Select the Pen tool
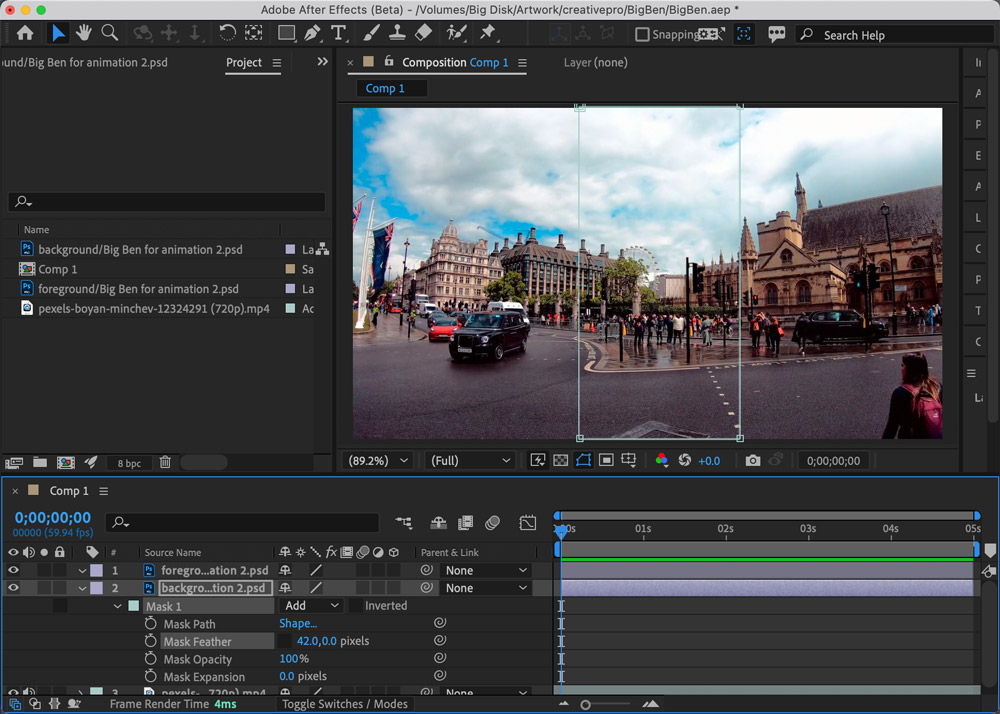Viewport: 1000px width, 714px height. click(x=313, y=33)
